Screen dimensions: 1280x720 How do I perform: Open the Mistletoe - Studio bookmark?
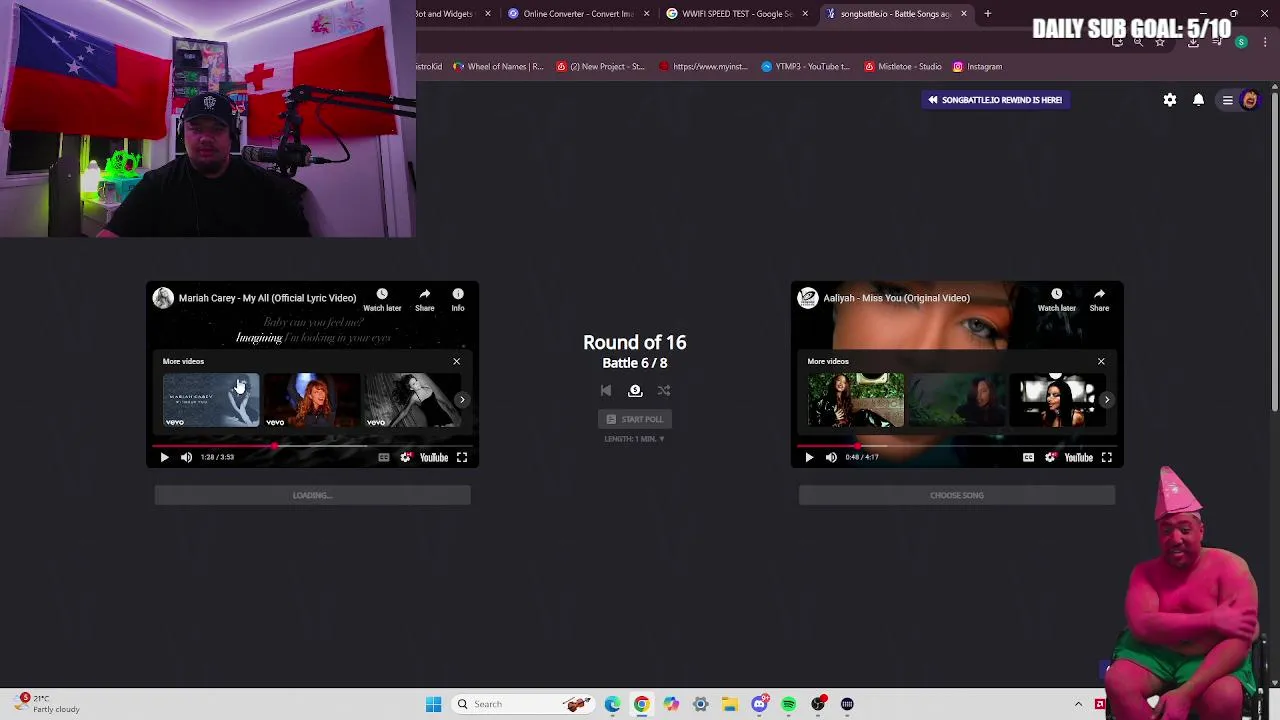click(x=903, y=67)
